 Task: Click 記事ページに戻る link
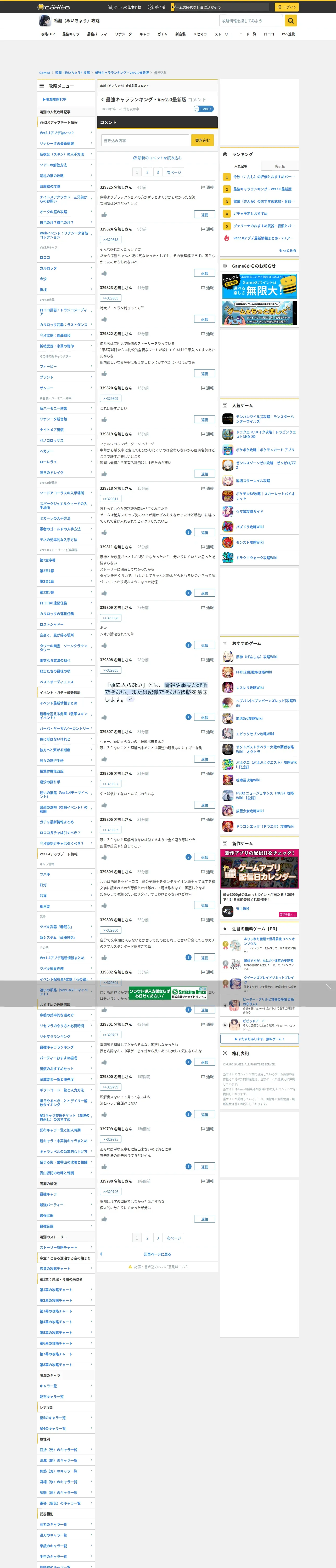pyautogui.click(x=157, y=1254)
